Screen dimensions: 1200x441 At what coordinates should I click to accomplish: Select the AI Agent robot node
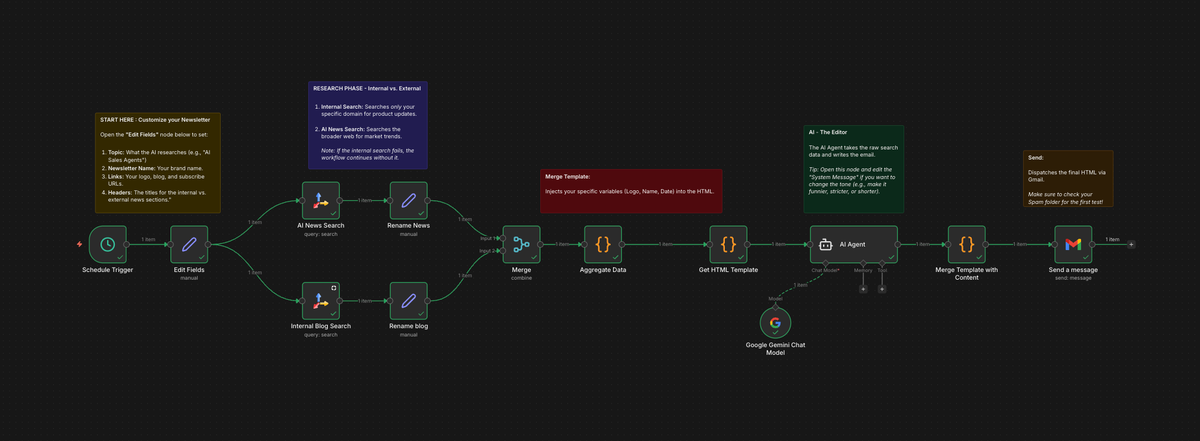click(854, 244)
